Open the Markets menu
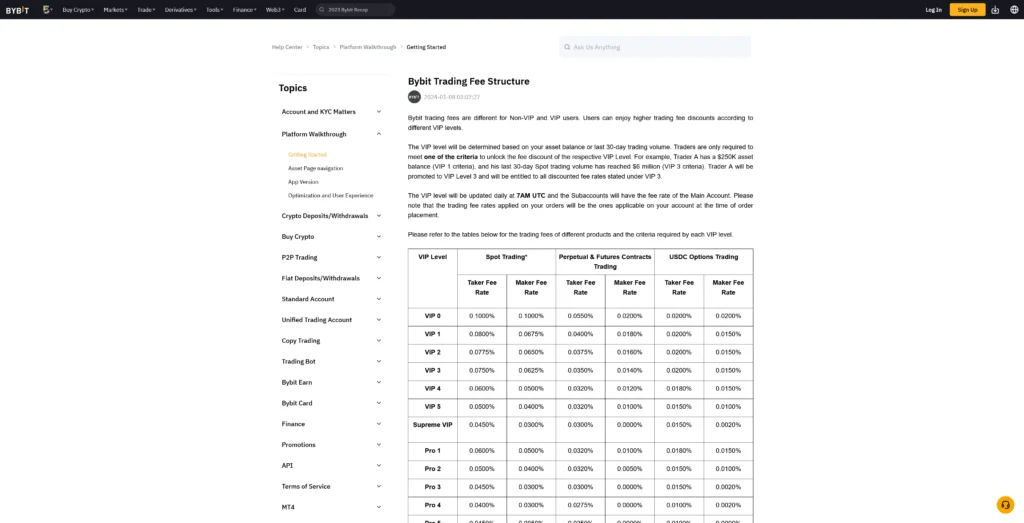 click(x=116, y=10)
